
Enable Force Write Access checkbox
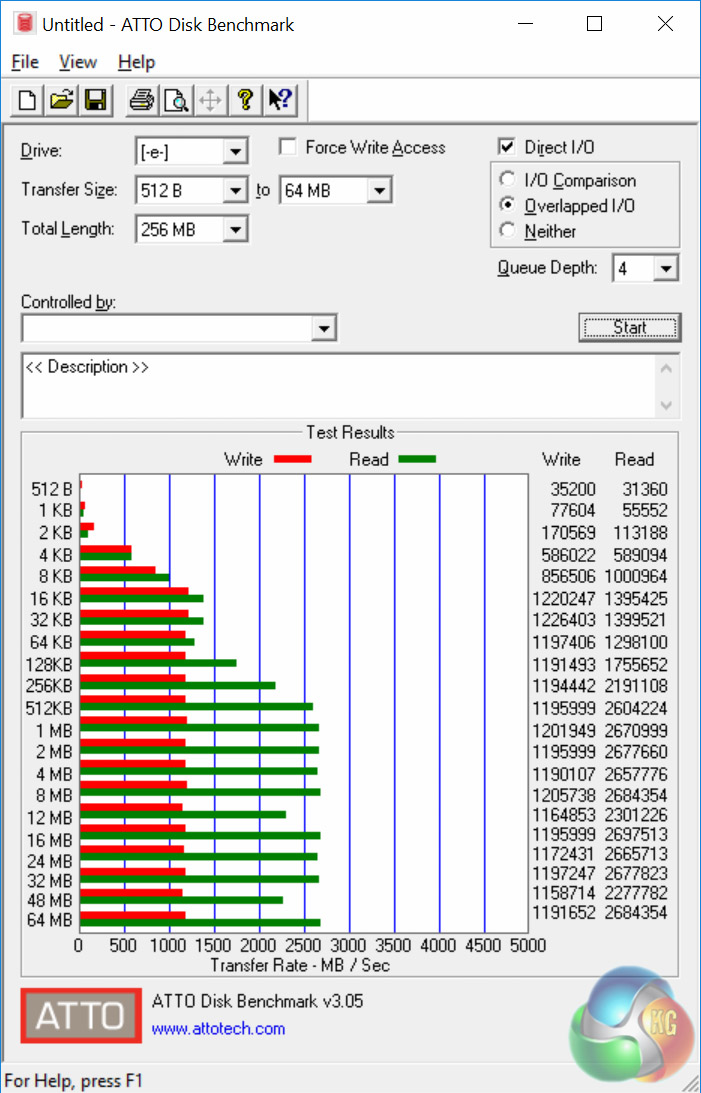287,146
